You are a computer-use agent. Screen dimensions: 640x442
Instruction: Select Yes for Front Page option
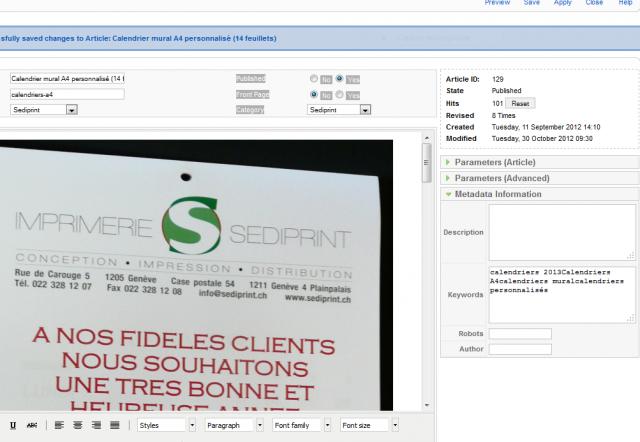(x=339, y=94)
